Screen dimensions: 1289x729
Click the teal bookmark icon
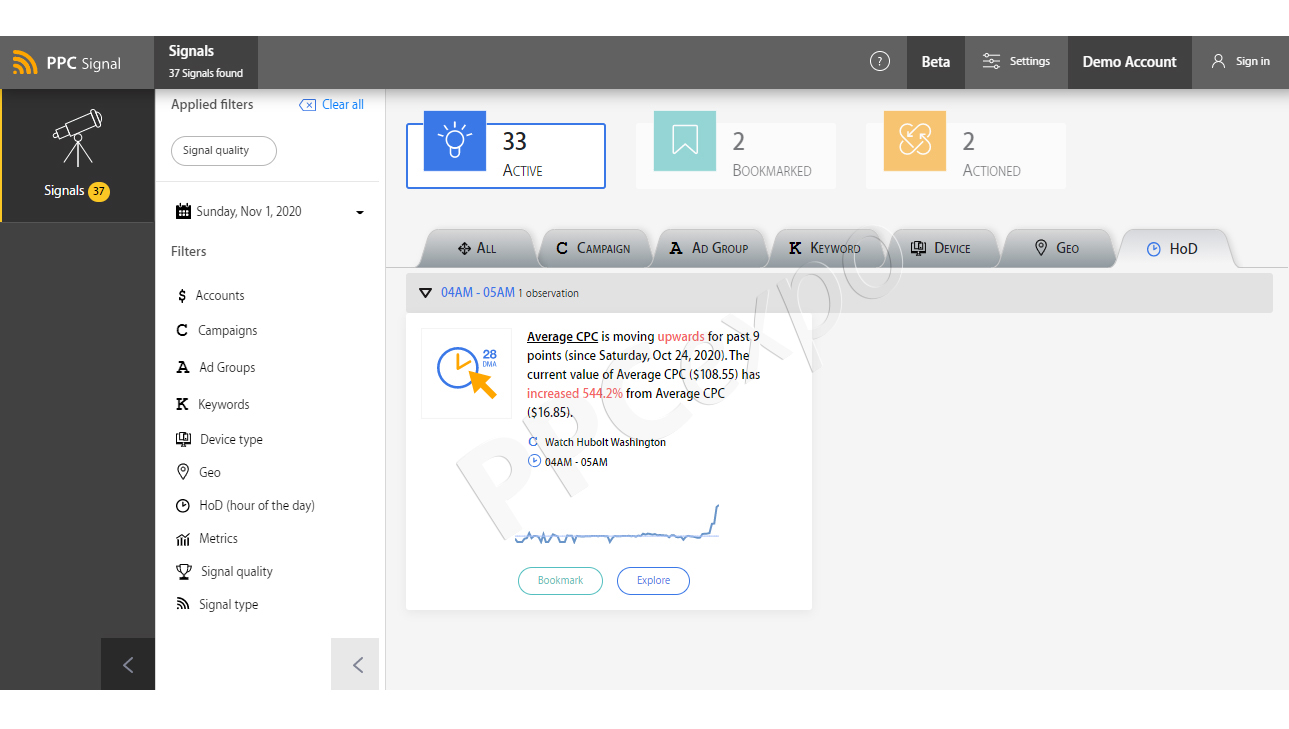coord(685,141)
